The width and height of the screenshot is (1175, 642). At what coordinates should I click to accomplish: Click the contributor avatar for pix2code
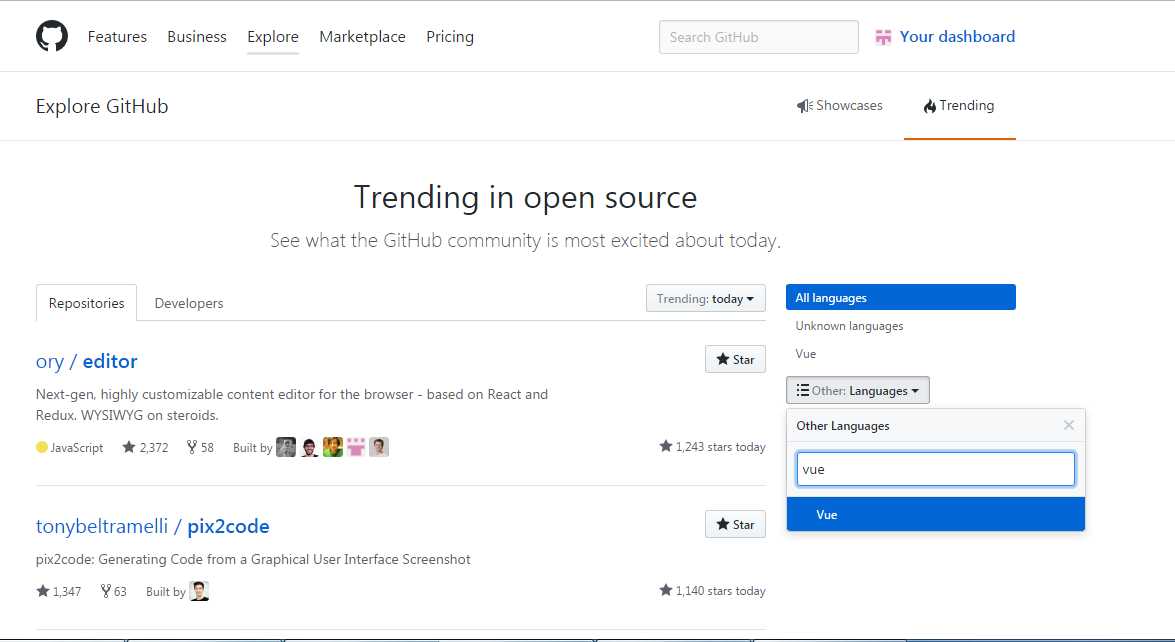(x=199, y=591)
